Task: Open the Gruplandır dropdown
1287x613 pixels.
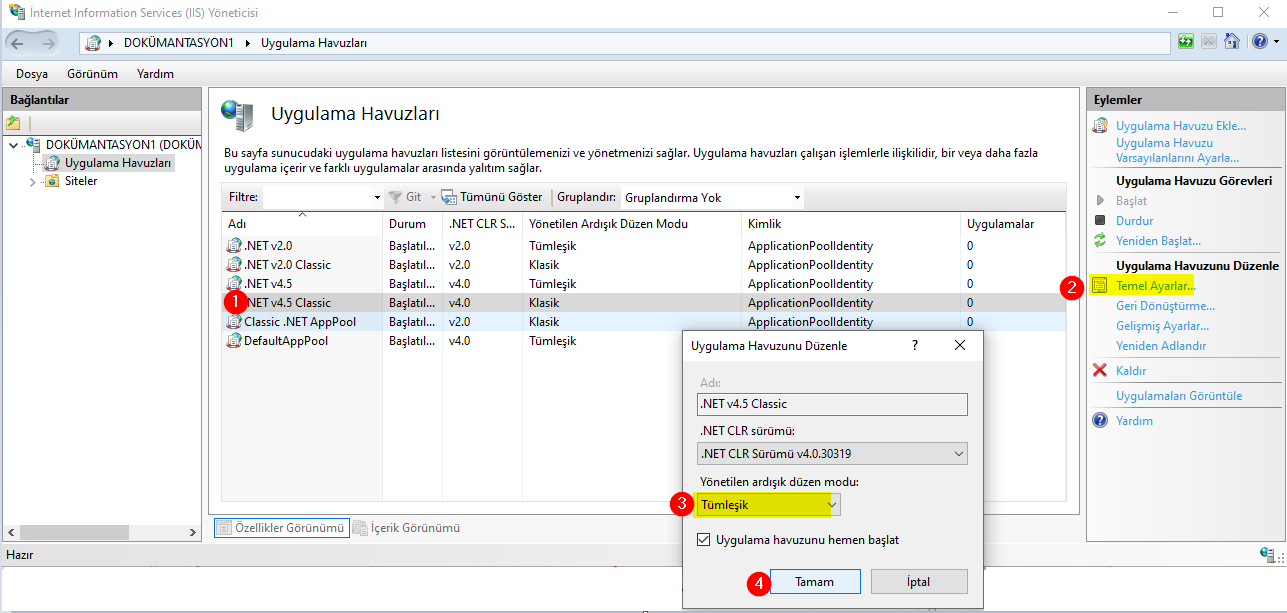Action: click(712, 198)
